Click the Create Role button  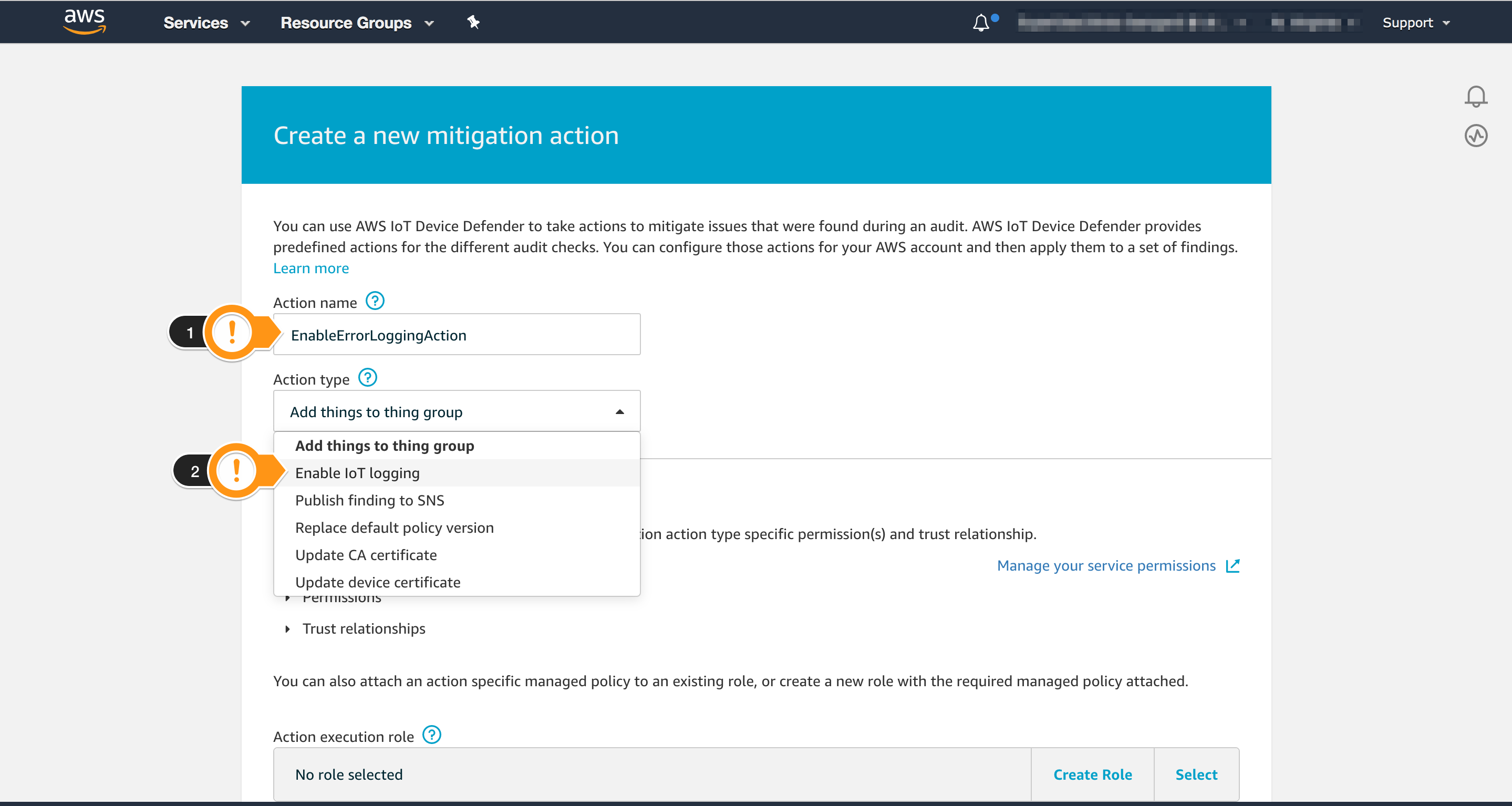coord(1092,774)
